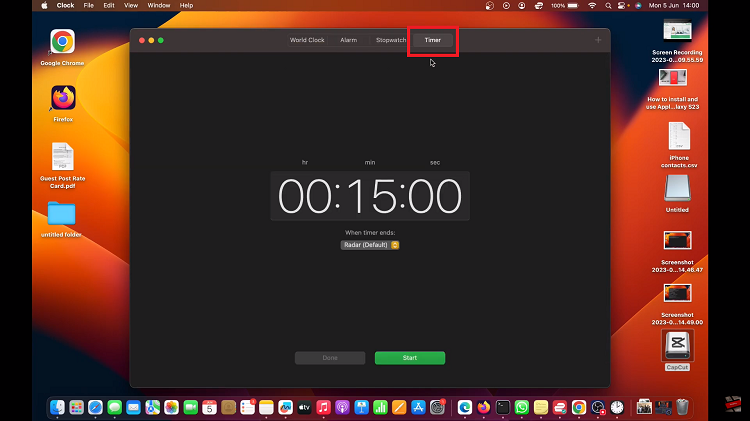Open the Apple menu
Image resolution: width=750 pixels, height=421 pixels.
44,5
